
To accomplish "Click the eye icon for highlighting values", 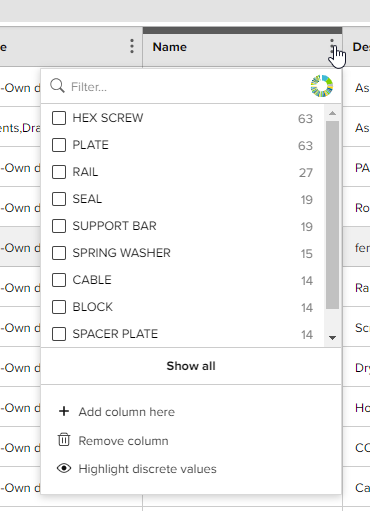I will pos(64,468).
